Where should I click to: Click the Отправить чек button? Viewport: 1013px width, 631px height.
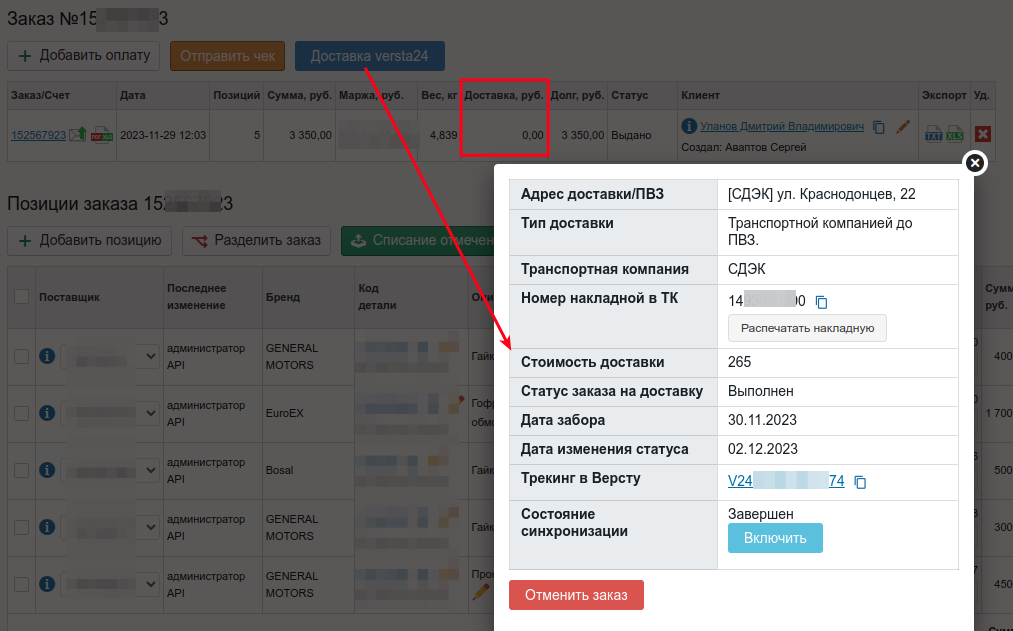click(x=227, y=56)
